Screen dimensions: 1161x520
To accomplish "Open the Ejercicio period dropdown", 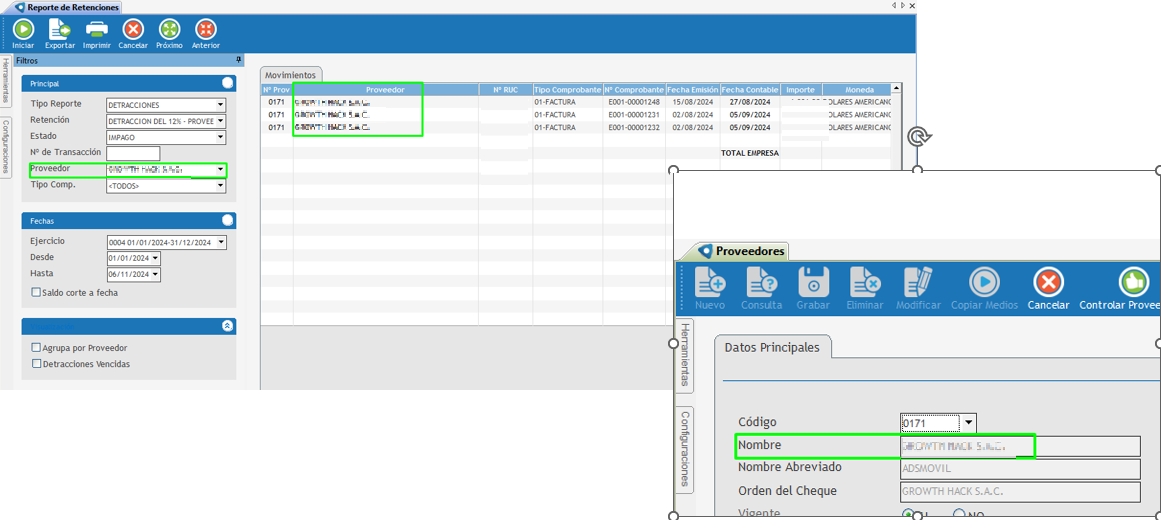I will 221,243.
